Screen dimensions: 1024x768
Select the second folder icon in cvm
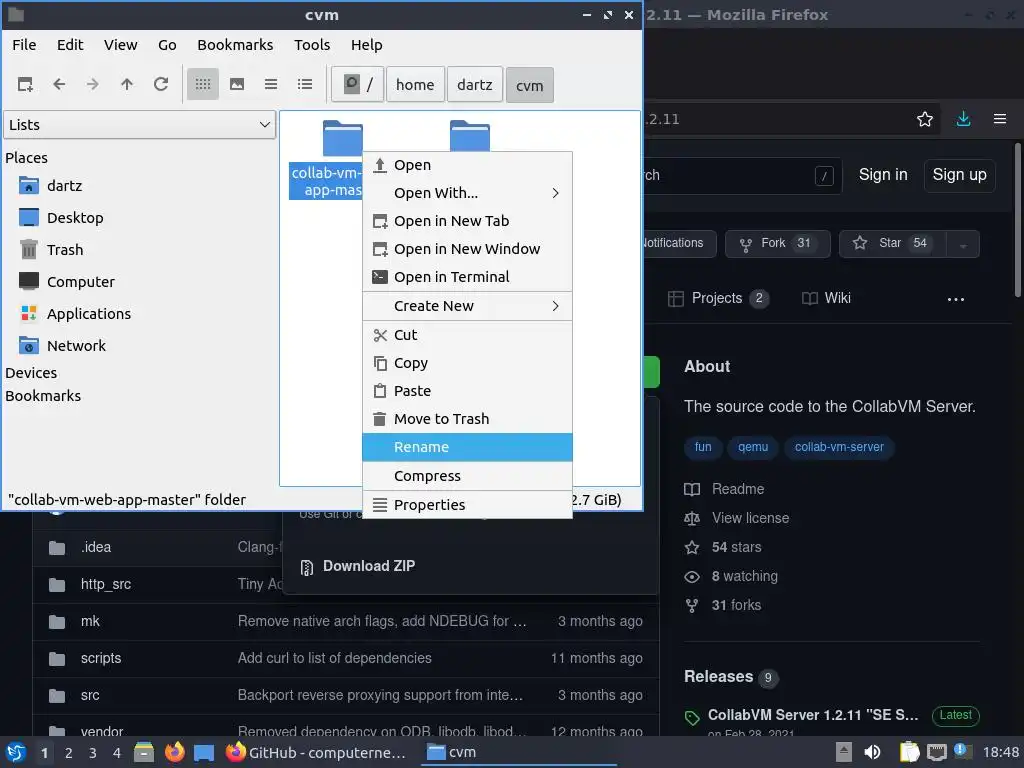tap(470, 136)
